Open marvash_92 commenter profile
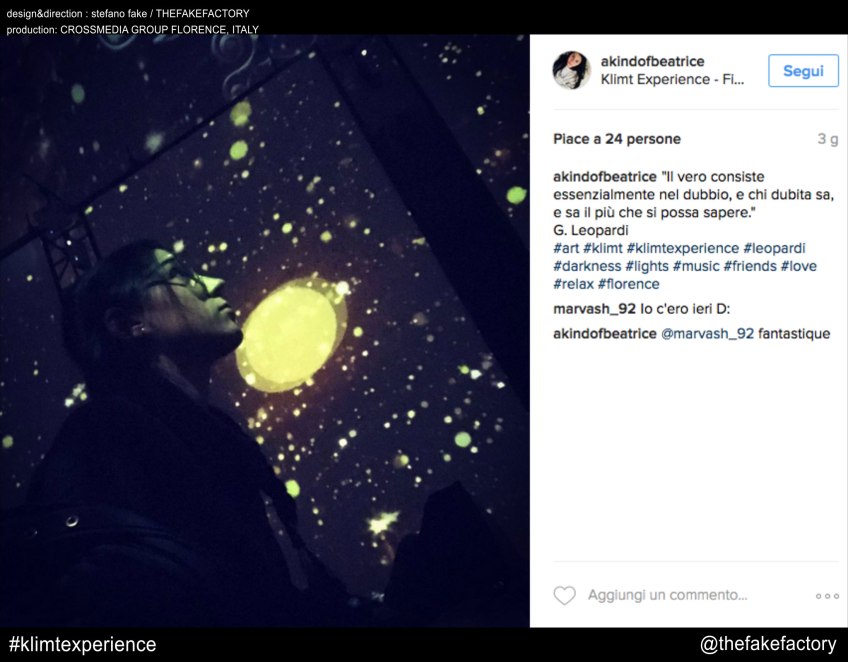This screenshot has height=662, width=848. pos(594,309)
